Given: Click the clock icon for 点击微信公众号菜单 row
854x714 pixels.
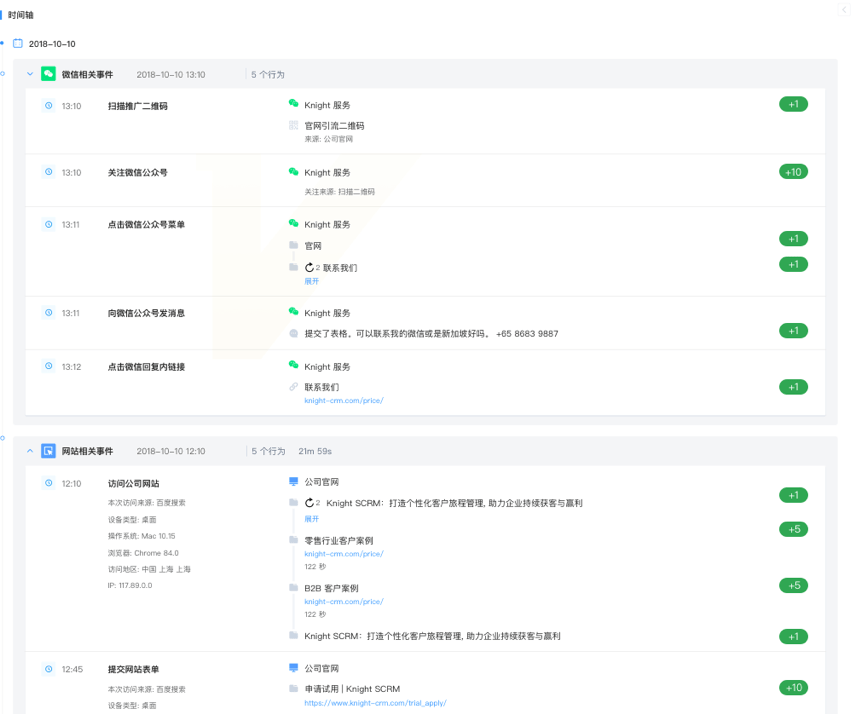Looking at the screenshot, I should pyautogui.click(x=49, y=224).
